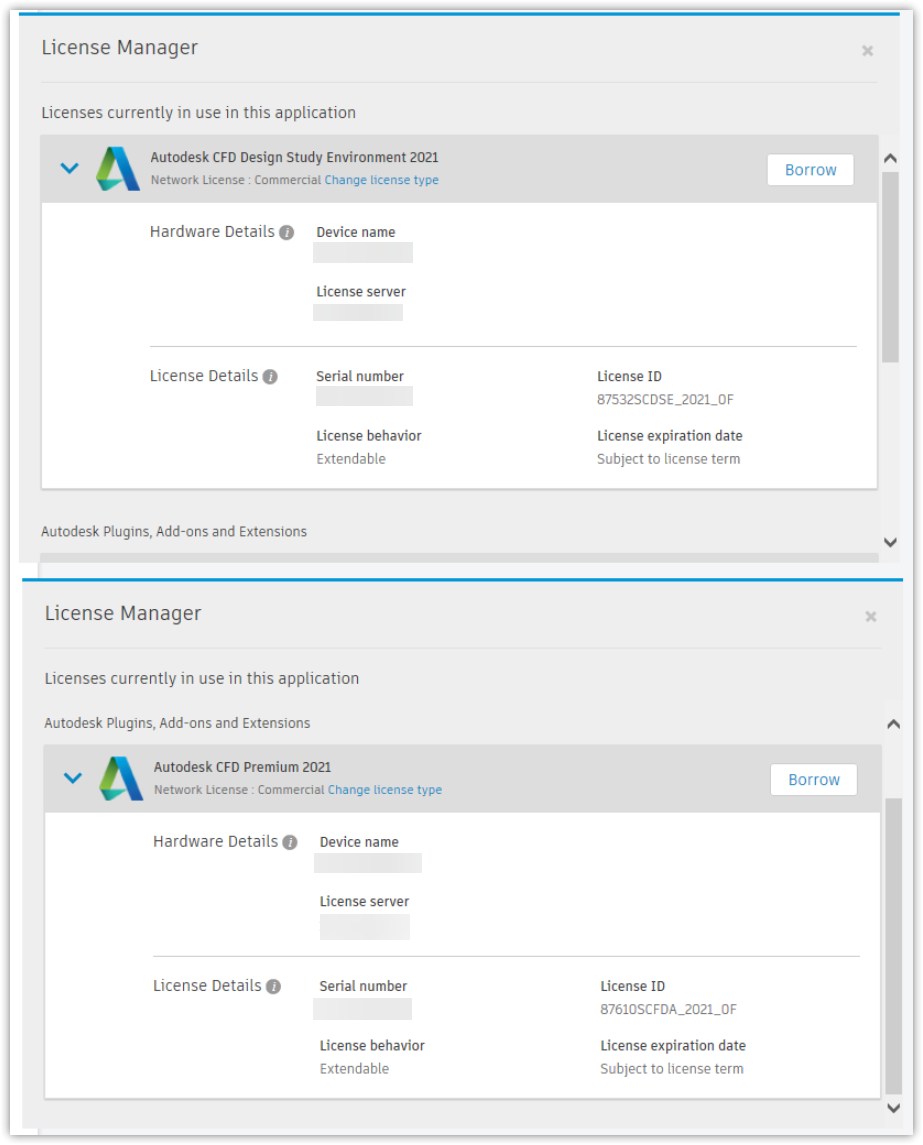Click scroll-down arrow in lower License Manager
923x1145 pixels.
pos(893,1108)
